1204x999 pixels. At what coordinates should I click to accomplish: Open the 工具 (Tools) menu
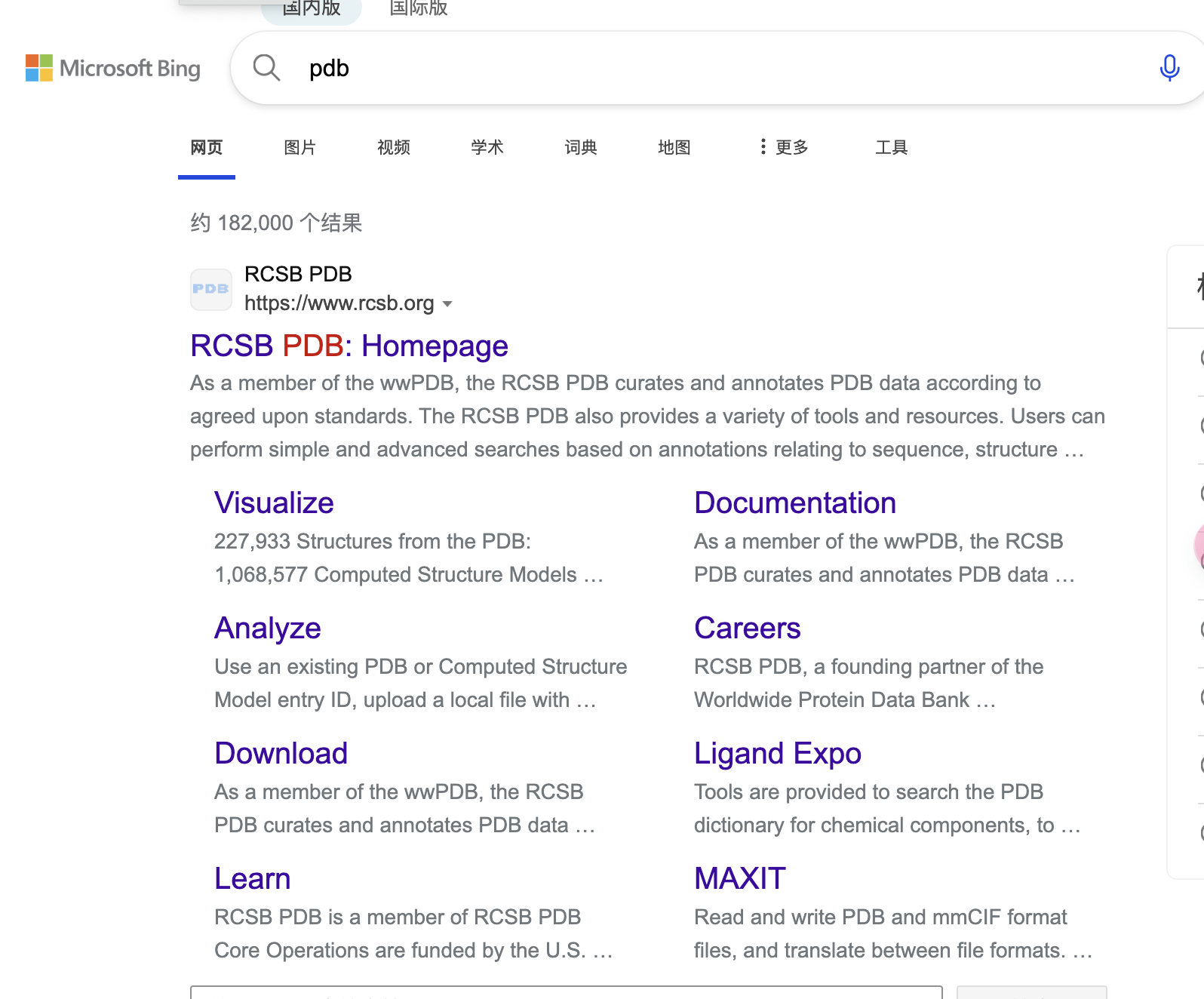pos(891,147)
